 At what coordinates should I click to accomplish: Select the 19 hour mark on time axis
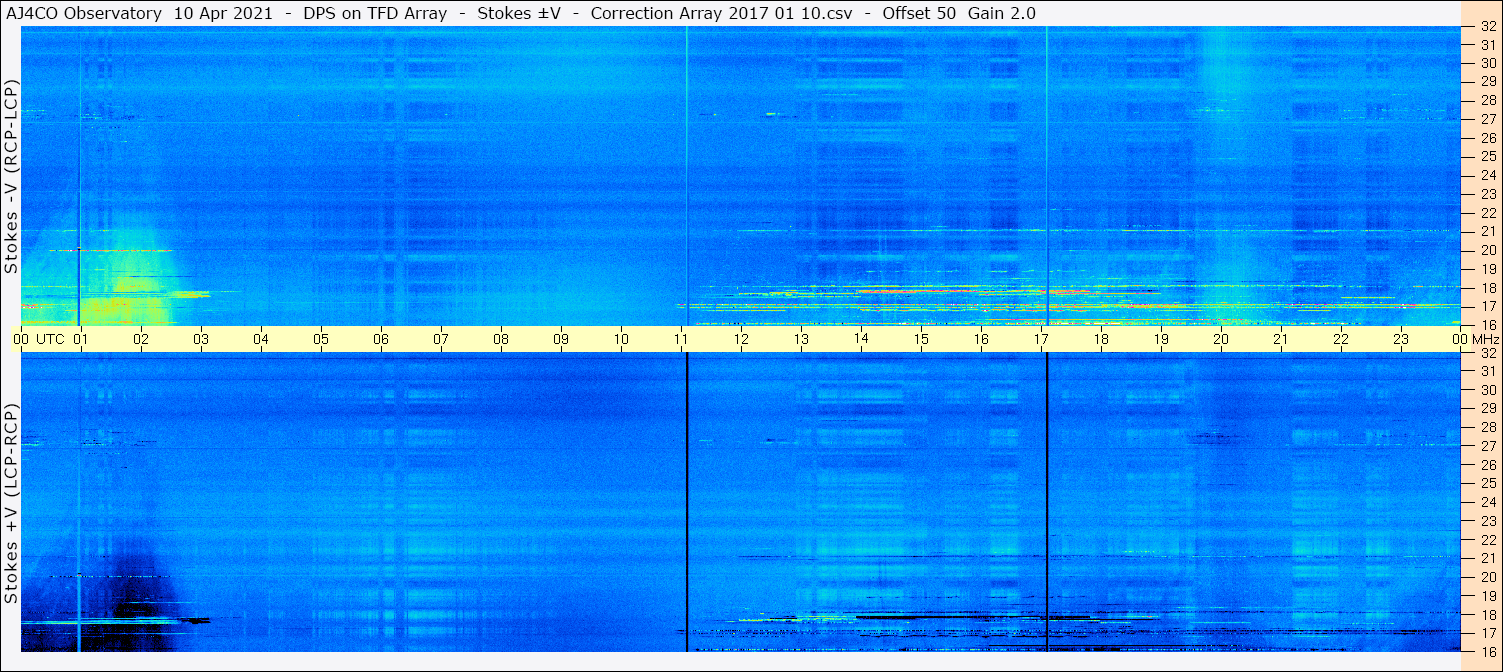1161,339
